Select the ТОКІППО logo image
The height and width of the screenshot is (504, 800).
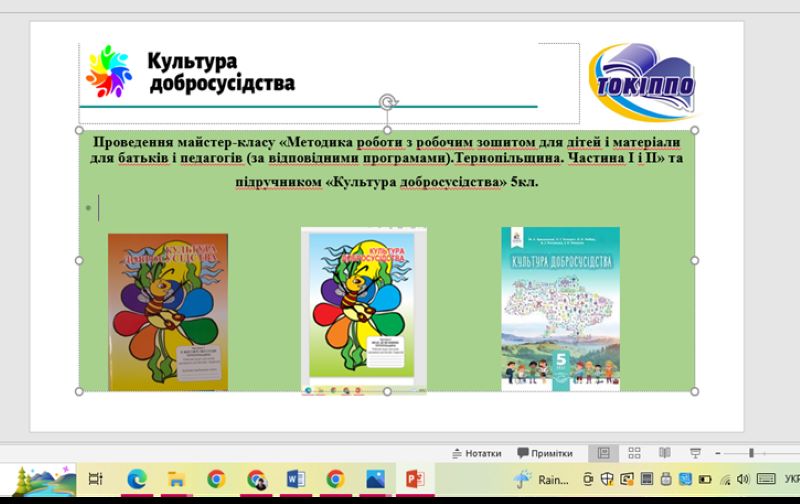pos(642,82)
